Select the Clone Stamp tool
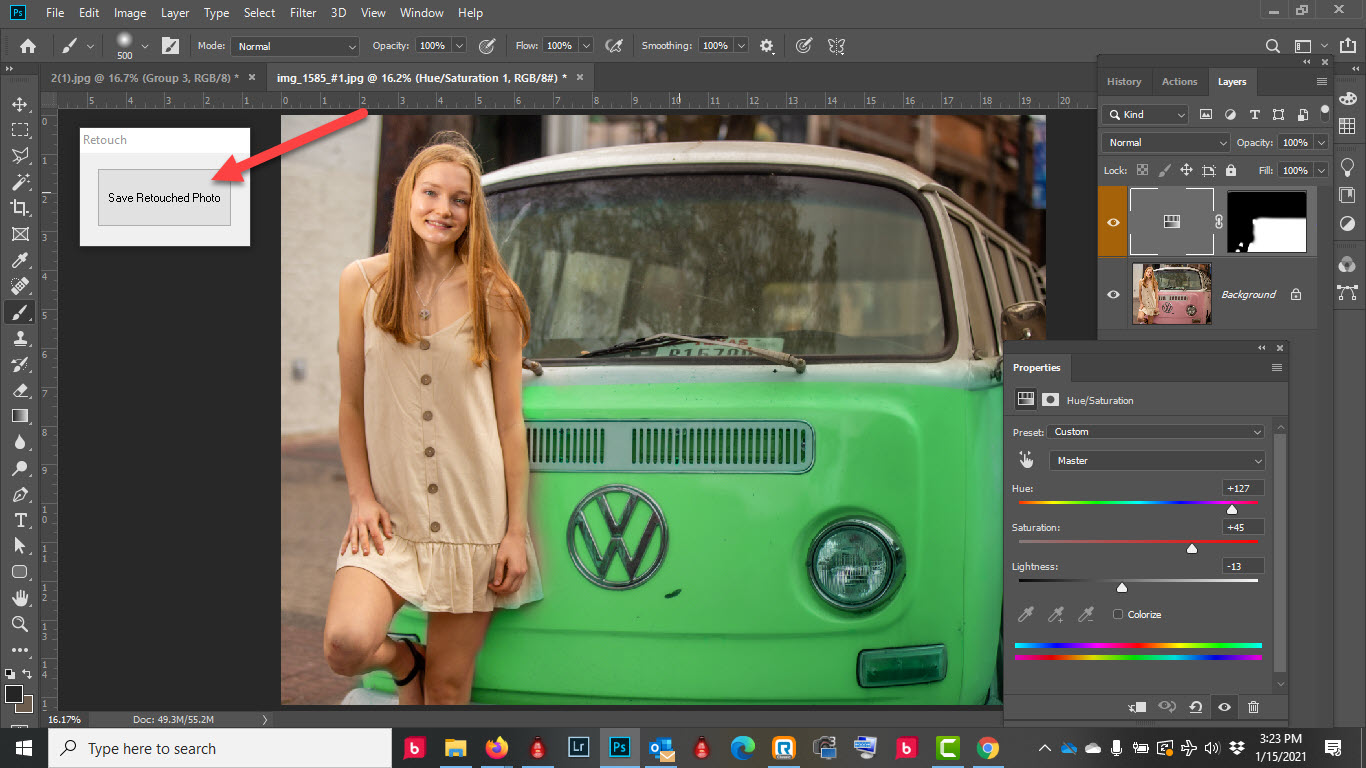This screenshot has width=1366, height=768. tap(19, 339)
